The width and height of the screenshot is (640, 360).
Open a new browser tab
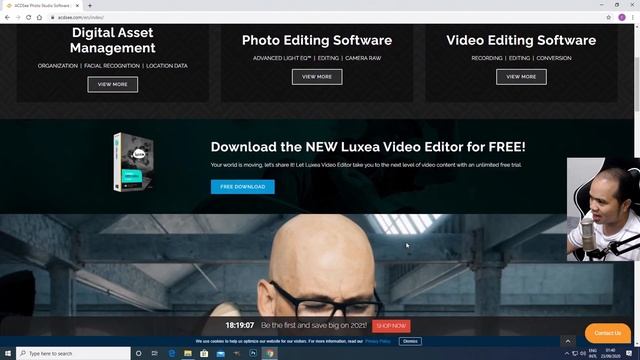(x=90, y=6)
